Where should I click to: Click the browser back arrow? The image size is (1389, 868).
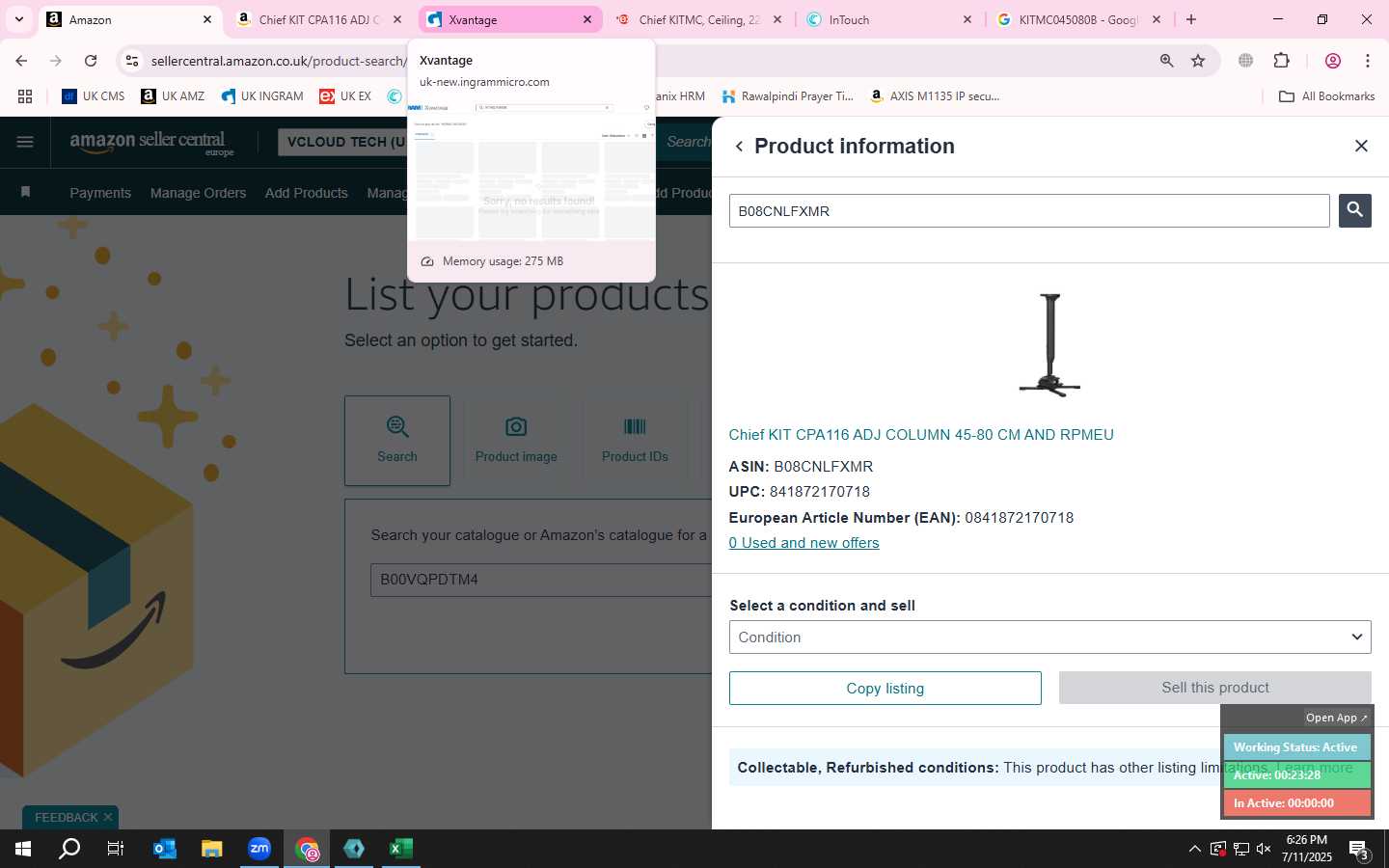[21, 61]
